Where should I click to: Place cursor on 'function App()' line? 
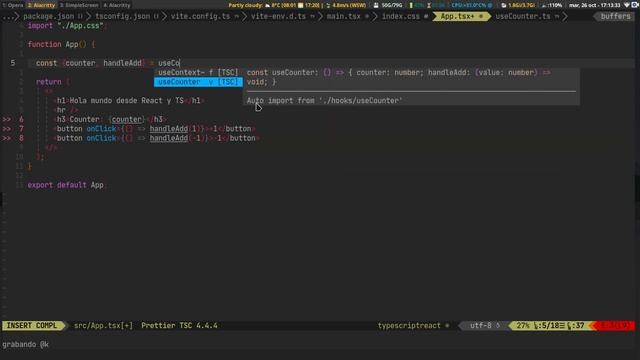pos(61,44)
